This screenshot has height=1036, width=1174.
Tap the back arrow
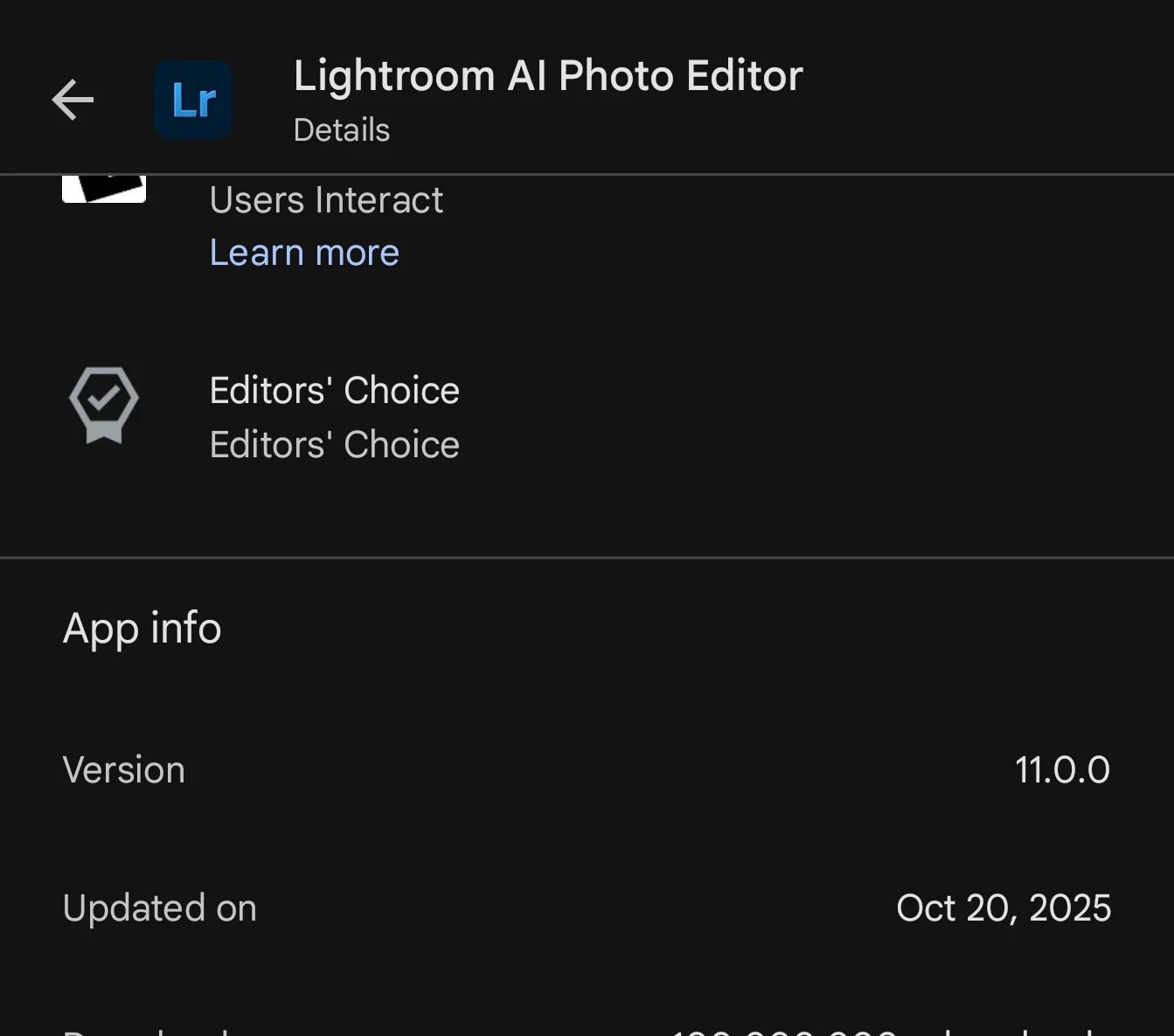tap(73, 100)
